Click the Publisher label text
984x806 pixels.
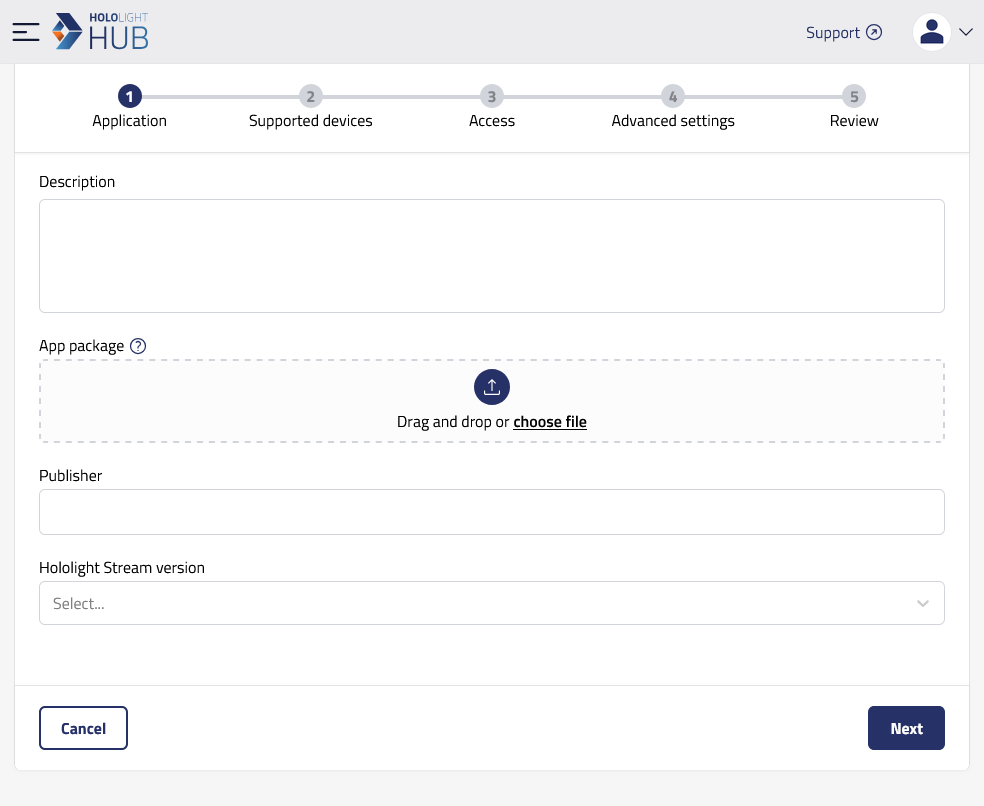pos(70,476)
